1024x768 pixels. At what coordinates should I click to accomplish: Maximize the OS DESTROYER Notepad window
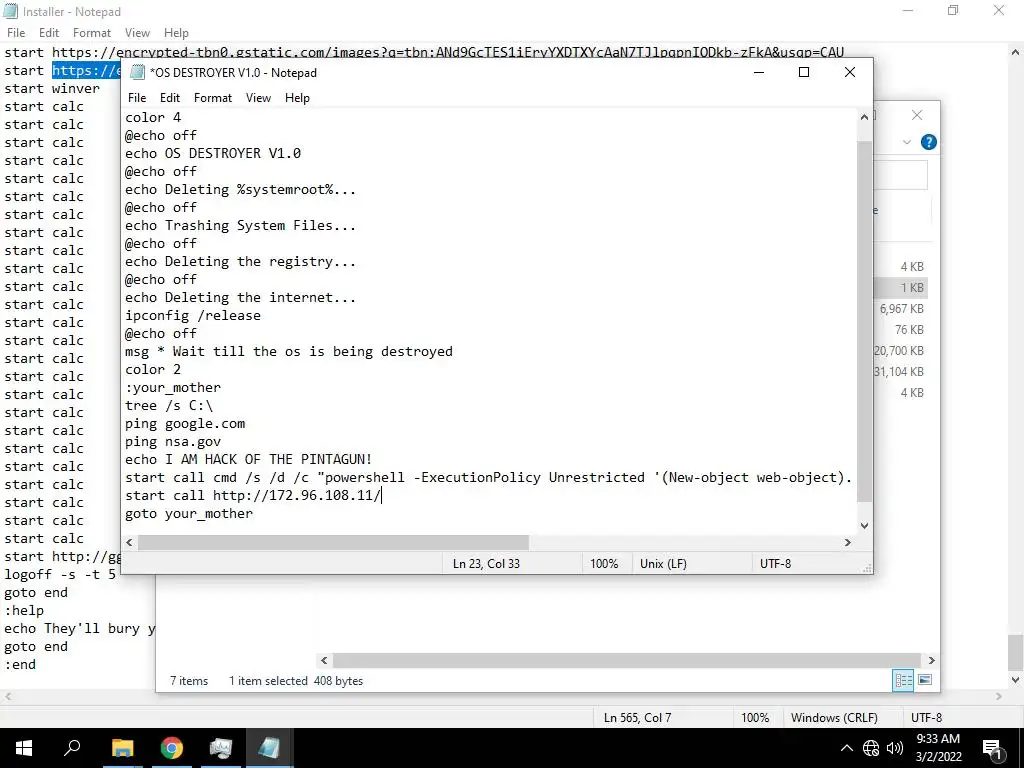[x=804, y=72]
